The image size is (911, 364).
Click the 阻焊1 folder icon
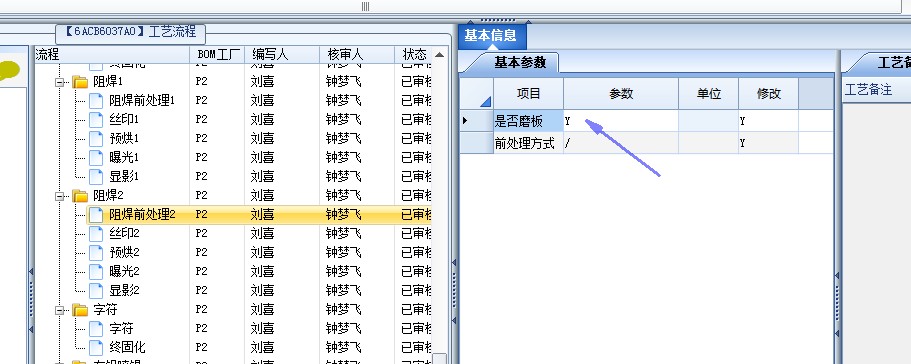(80, 82)
